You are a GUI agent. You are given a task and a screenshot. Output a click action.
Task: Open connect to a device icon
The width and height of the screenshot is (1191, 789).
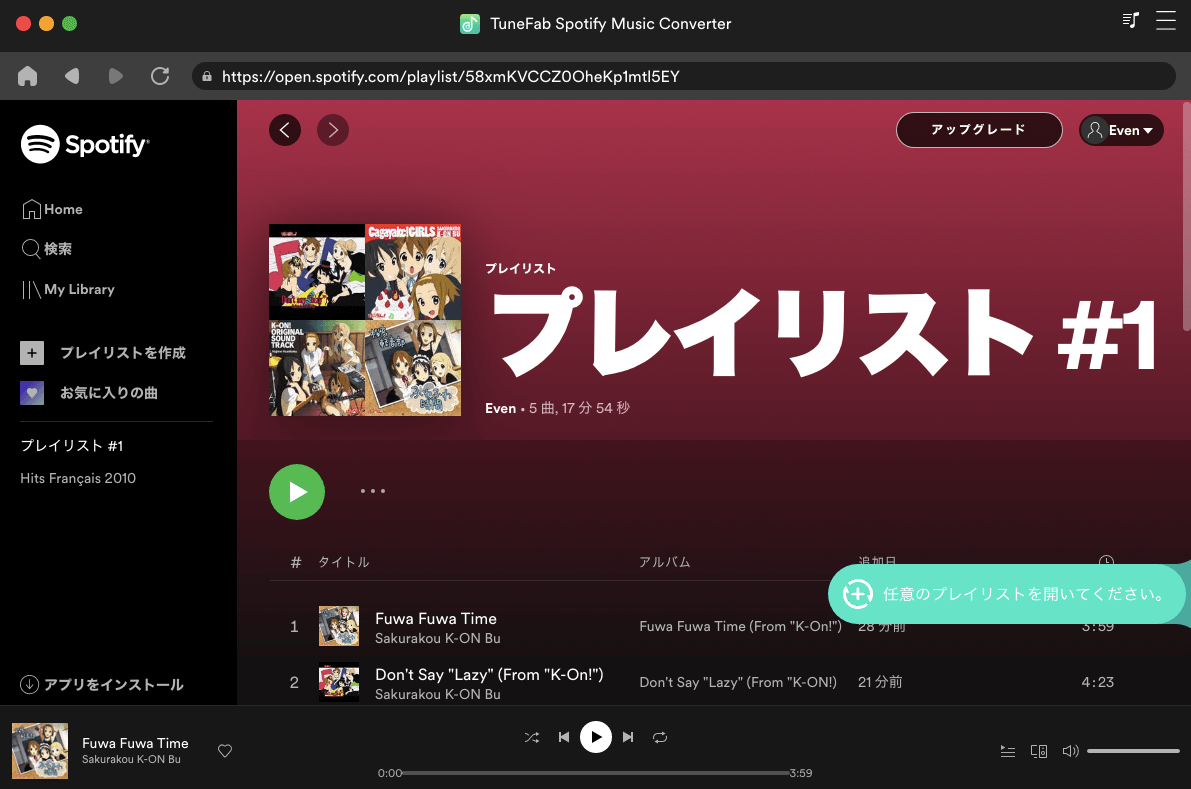tap(1039, 751)
